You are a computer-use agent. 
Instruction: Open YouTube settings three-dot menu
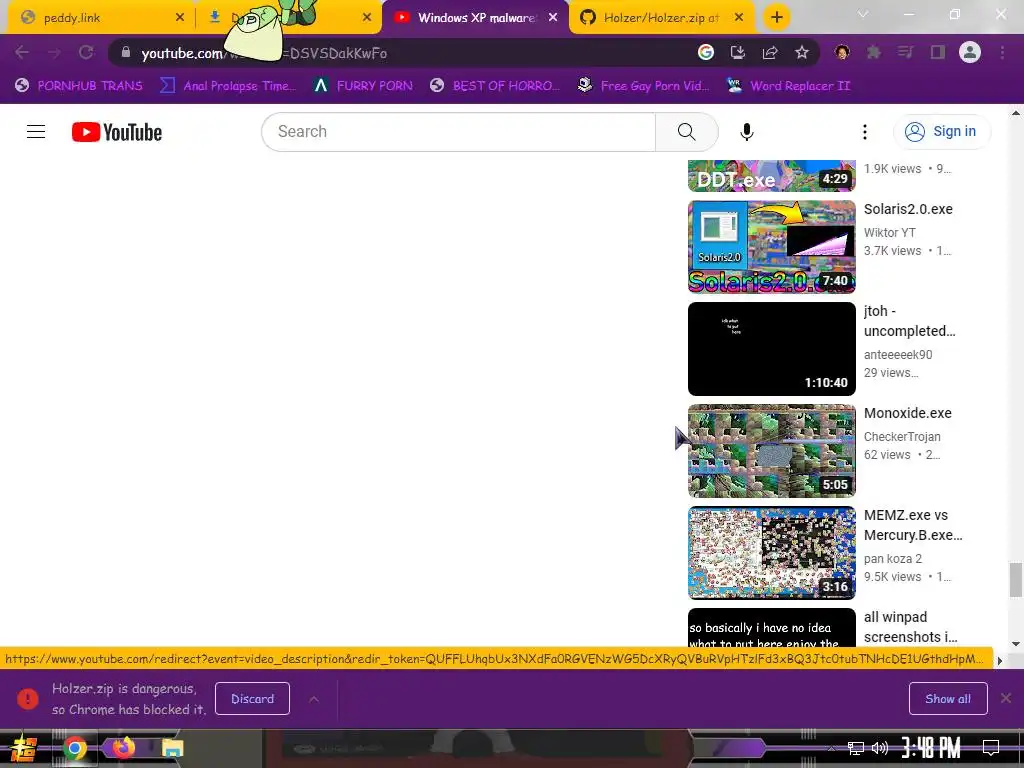(x=865, y=132)
